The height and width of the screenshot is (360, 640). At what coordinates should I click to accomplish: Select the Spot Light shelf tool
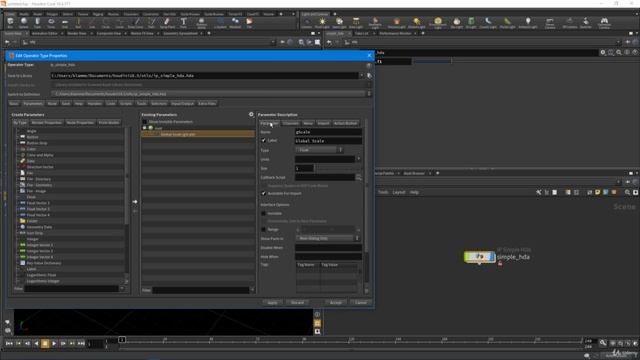point(339,23)
